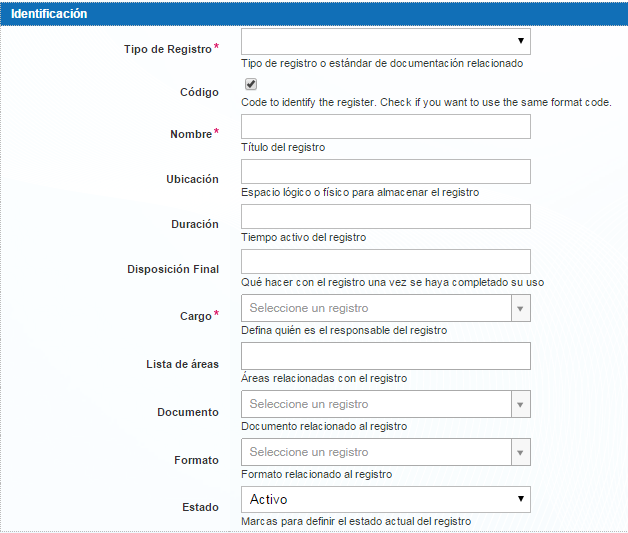This screenshot has height=533, width=628.
Task: Click the Formato dropdown arrow button
Action: click(520, 452)
